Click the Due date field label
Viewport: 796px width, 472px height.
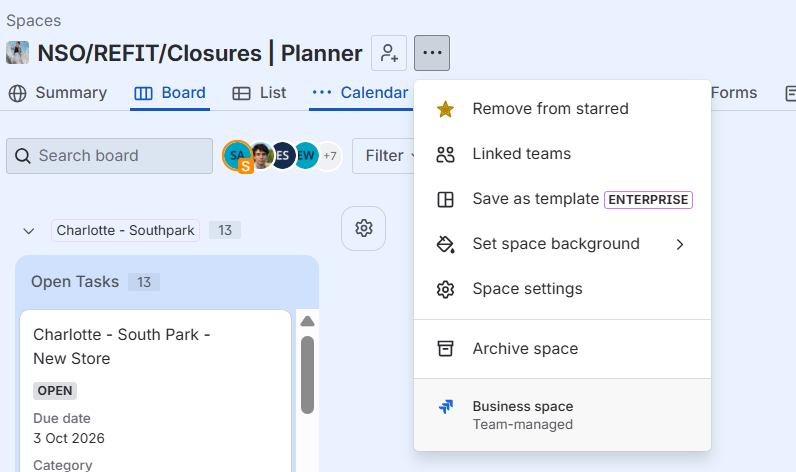tap(61, 418)
